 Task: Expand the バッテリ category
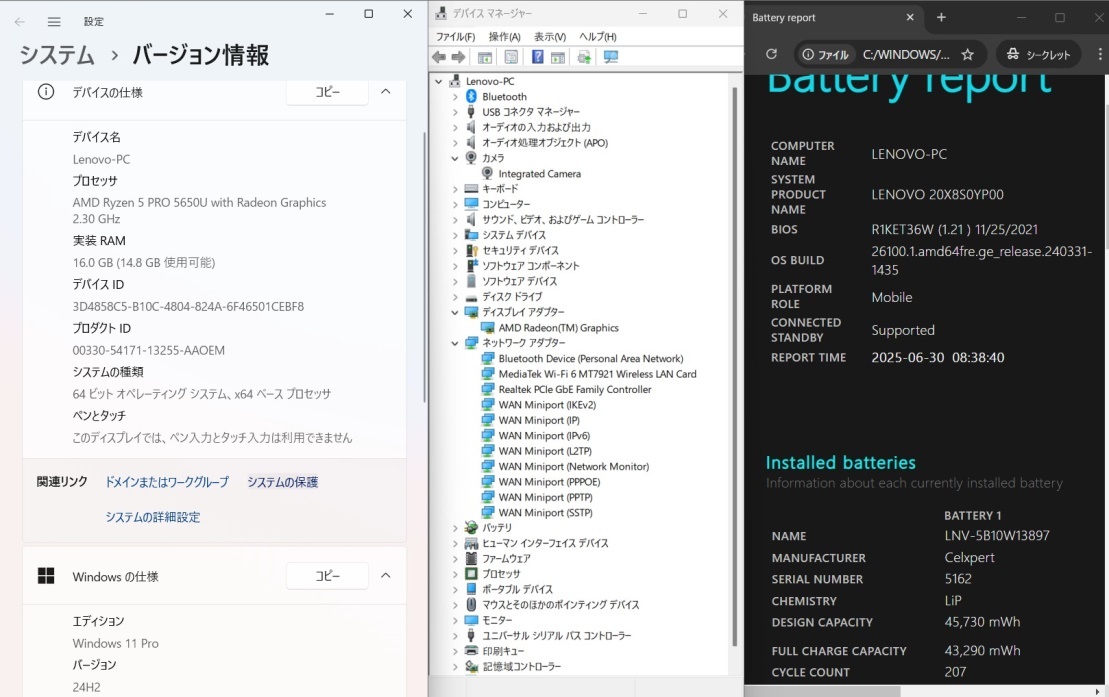click(x=455, y=528)
